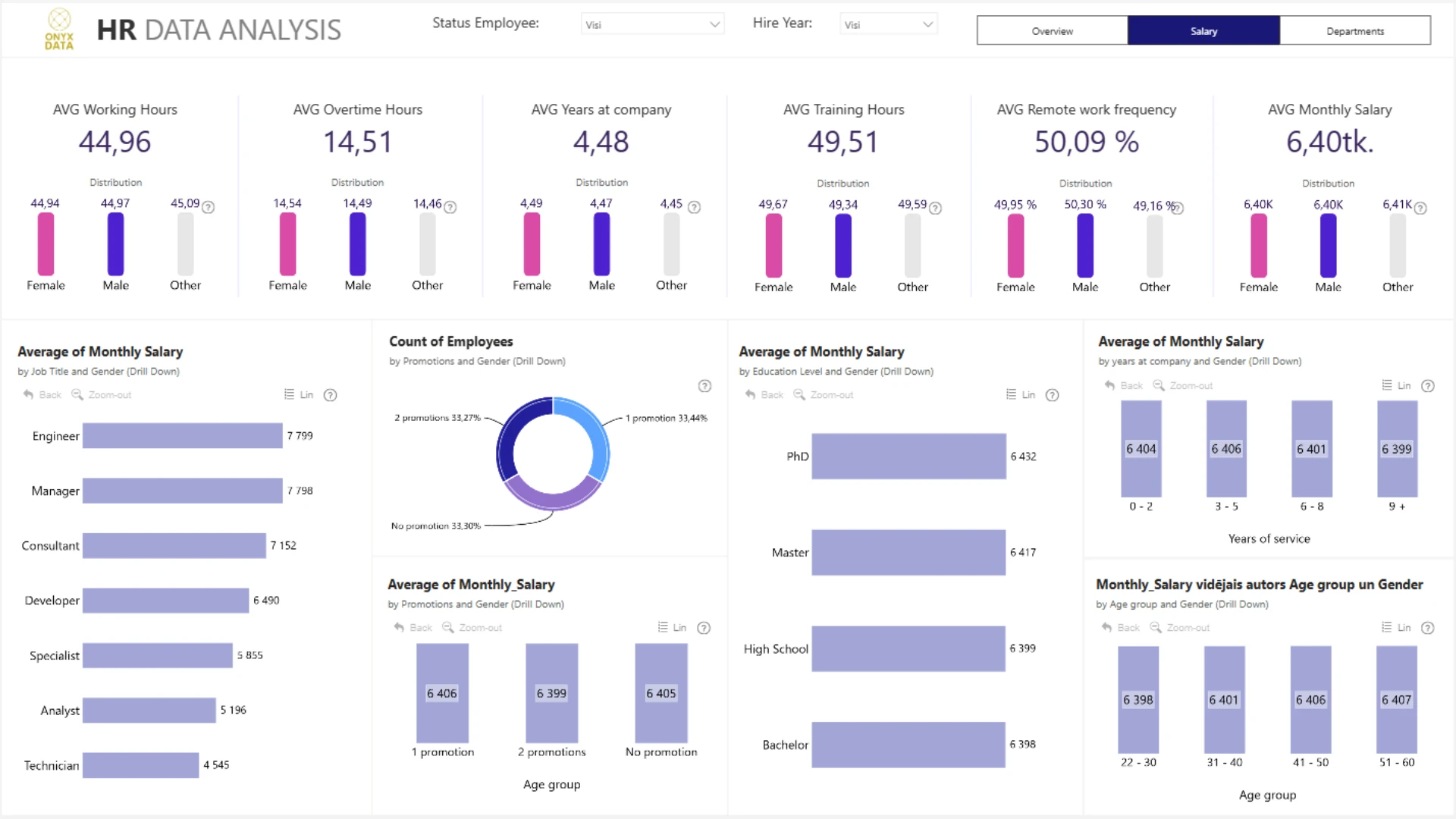Click help icon on AVG Monthly Salary card
The image size is (1456, 819).
pos(1420,208)
